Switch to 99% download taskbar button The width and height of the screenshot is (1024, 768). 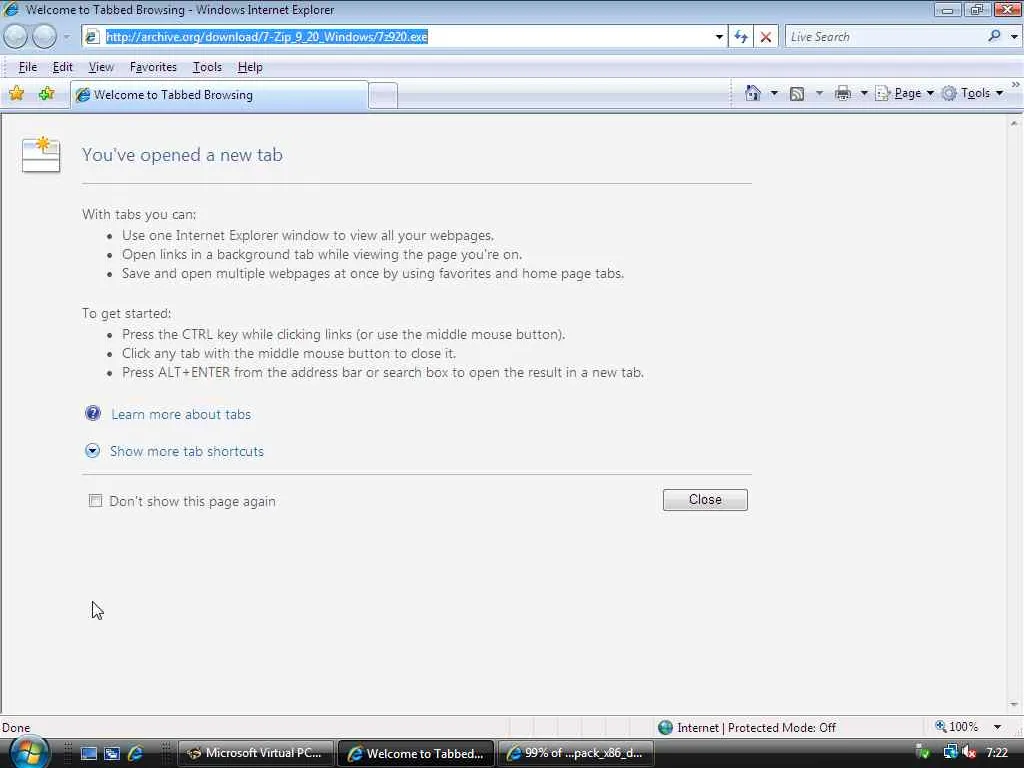[576, 753]
